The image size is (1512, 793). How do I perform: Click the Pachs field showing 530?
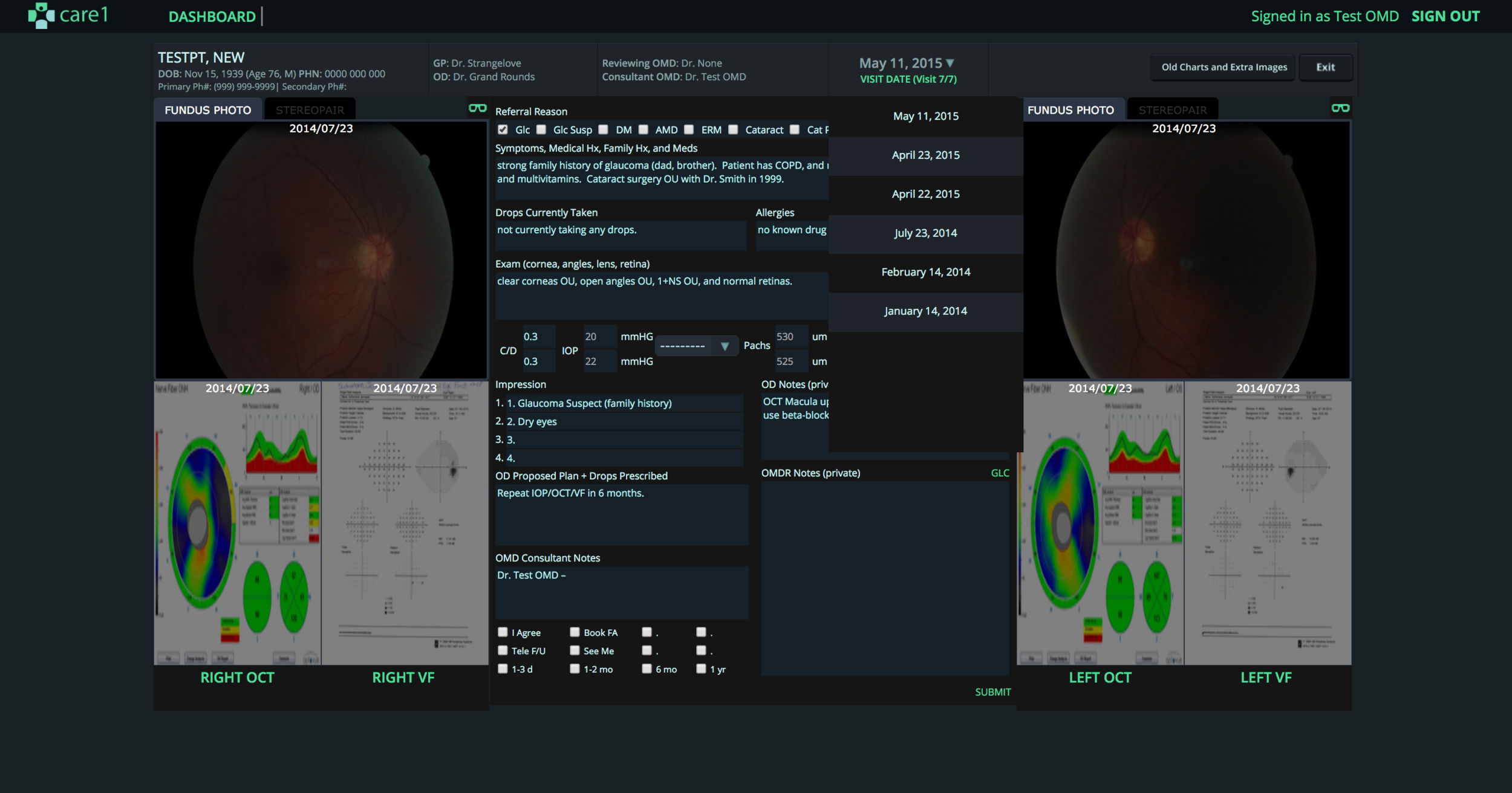point(791,337)
